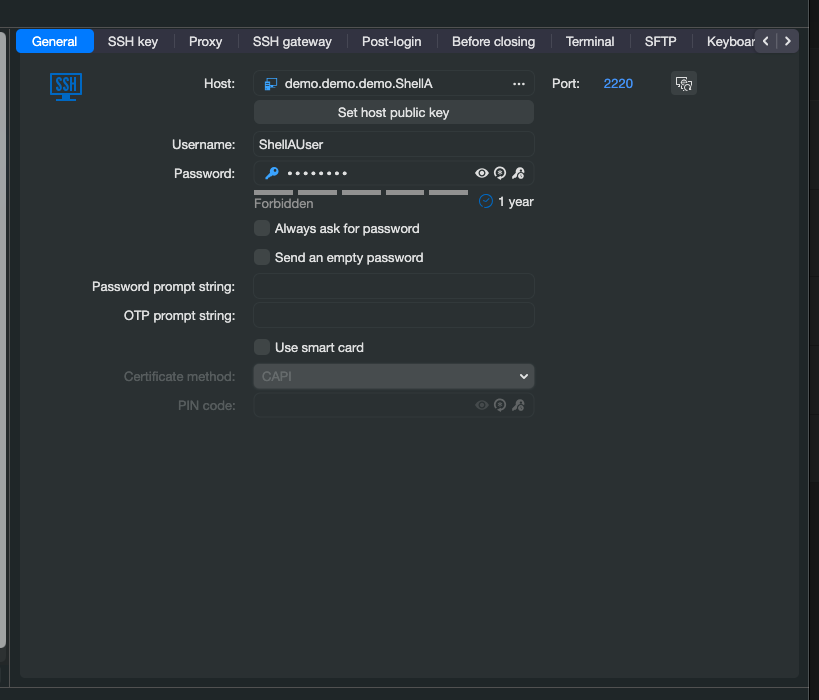Click the Password prompt string field

pyautogui.click(x=394, y=286)
